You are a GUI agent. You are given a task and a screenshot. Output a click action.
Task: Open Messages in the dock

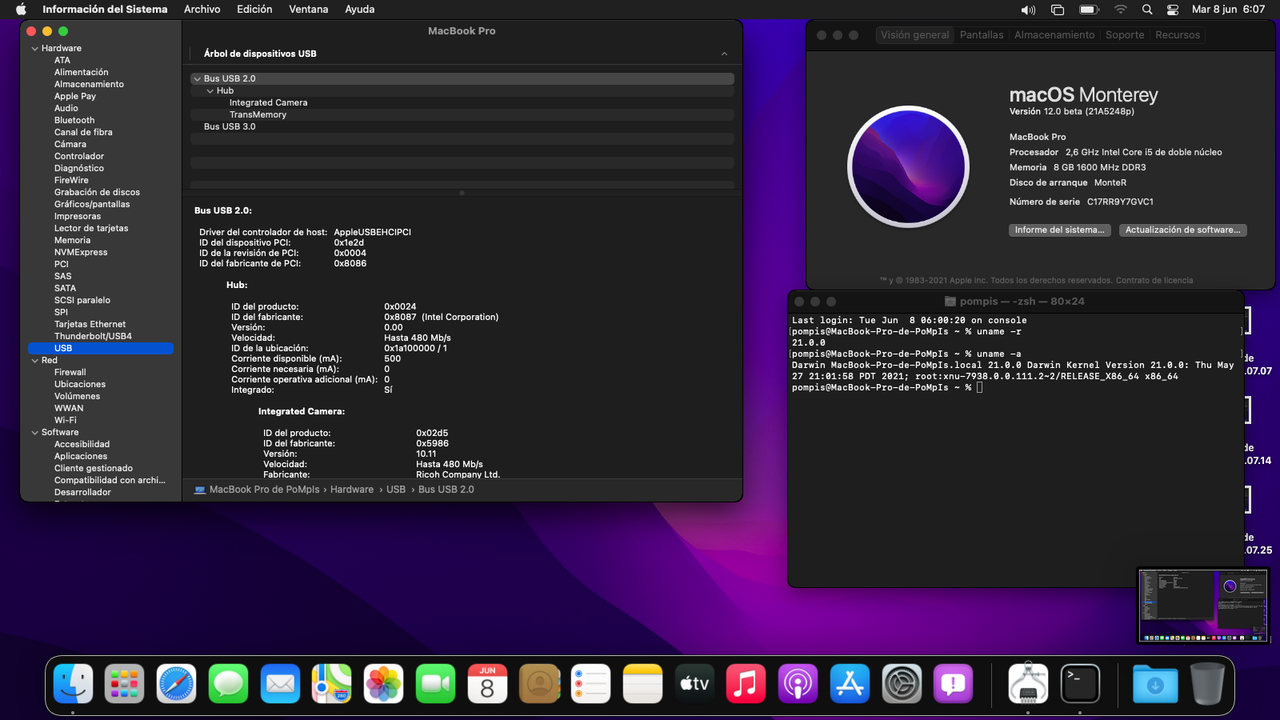click(x=229, y=685)
